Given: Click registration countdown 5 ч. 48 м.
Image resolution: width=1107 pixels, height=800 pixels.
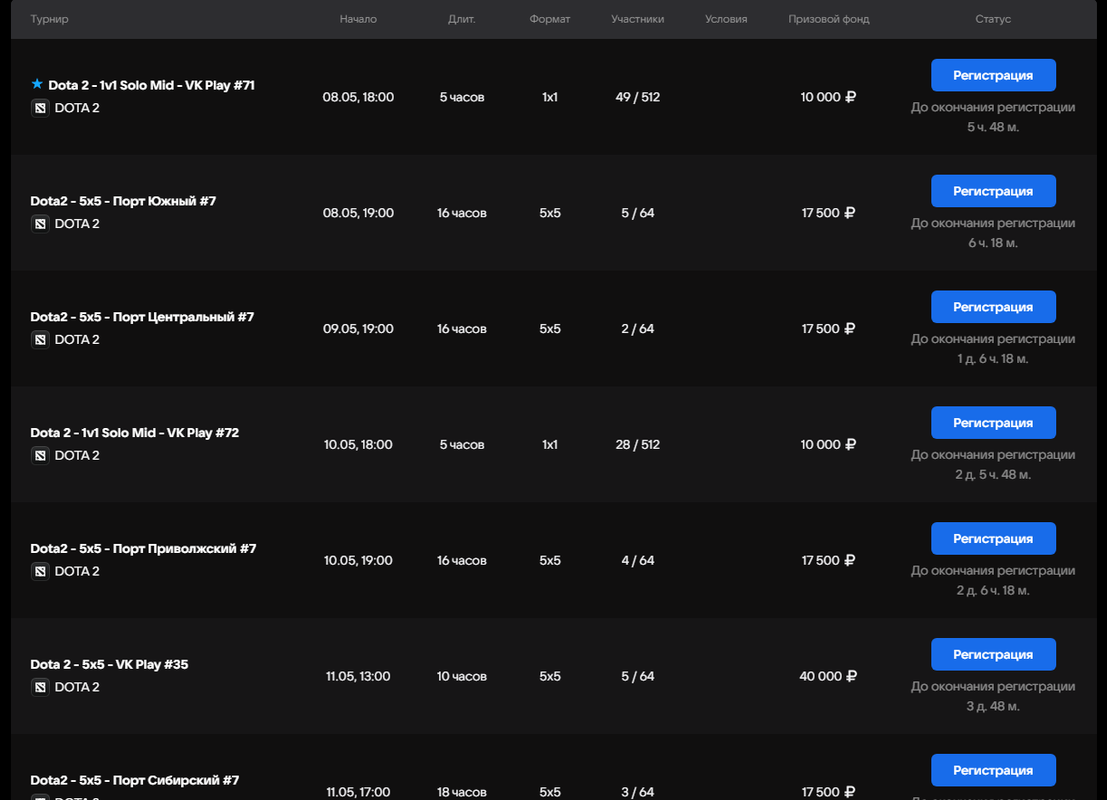Looking at the screenshot, I should pos(993,127).
